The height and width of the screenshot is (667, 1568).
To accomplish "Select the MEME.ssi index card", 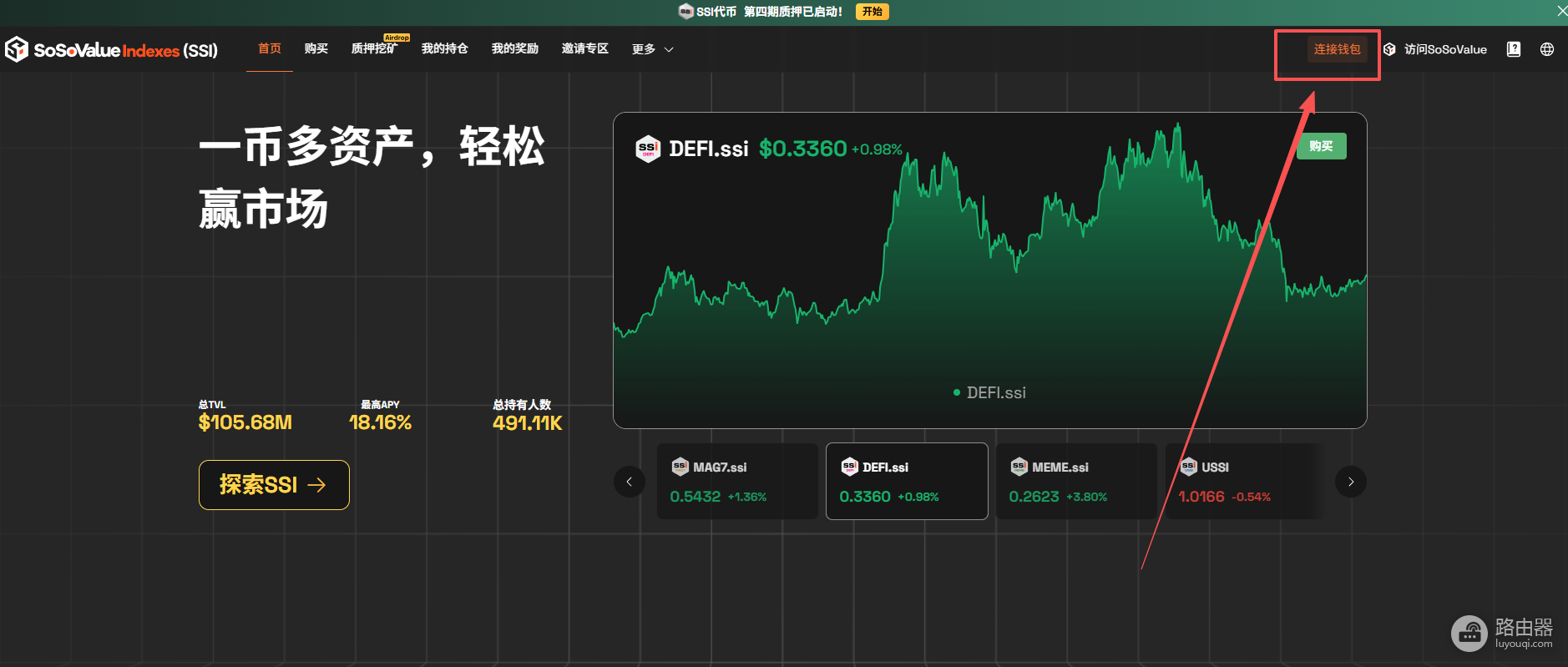I will [1076, 481].
